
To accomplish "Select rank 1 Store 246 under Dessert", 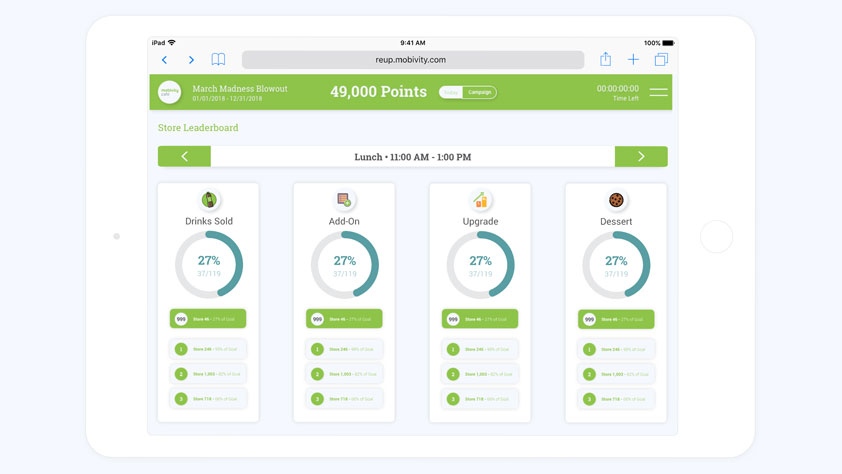I will (616, 349).
